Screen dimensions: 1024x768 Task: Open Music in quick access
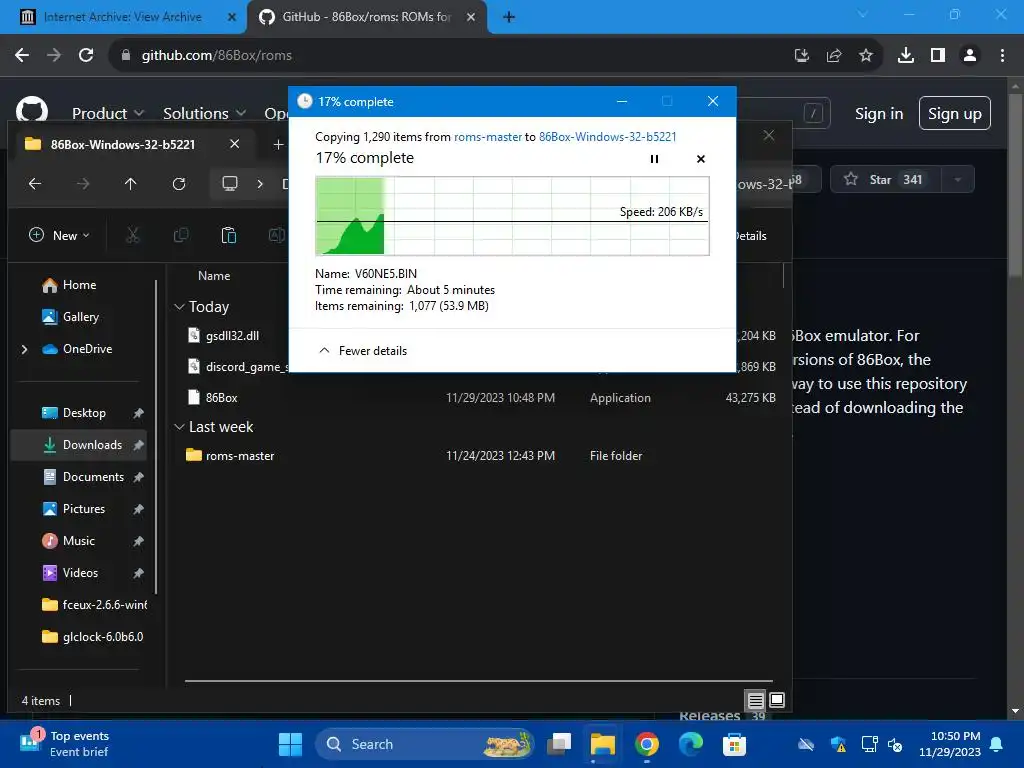coord(78,541)
